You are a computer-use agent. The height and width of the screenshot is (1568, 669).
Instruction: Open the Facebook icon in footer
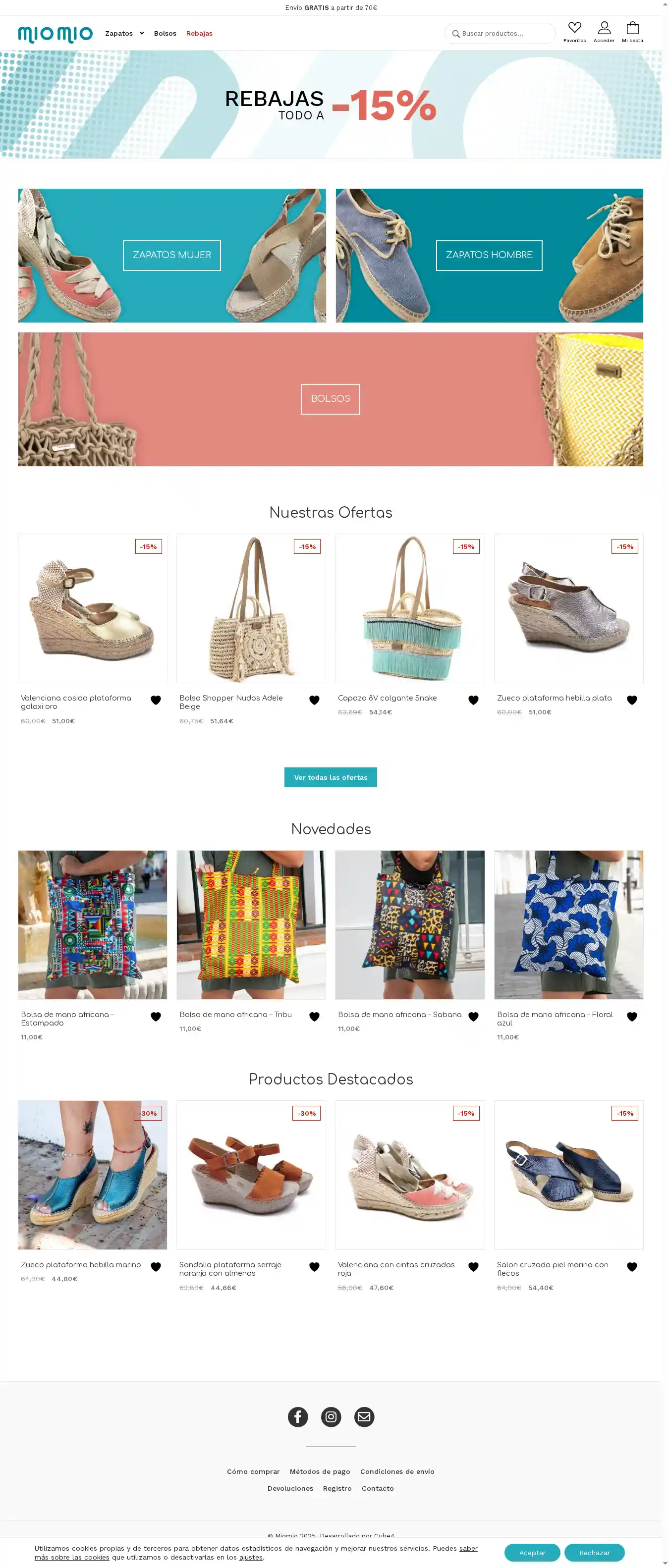pyautogui.click(x=298, y=1416)
